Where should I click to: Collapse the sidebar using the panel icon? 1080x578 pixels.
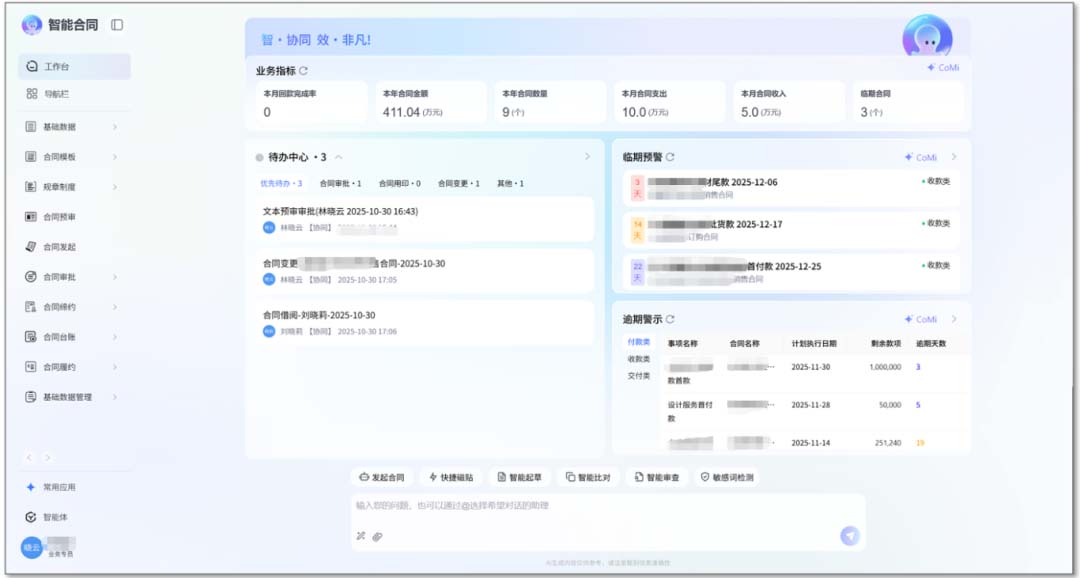[117, 25]
